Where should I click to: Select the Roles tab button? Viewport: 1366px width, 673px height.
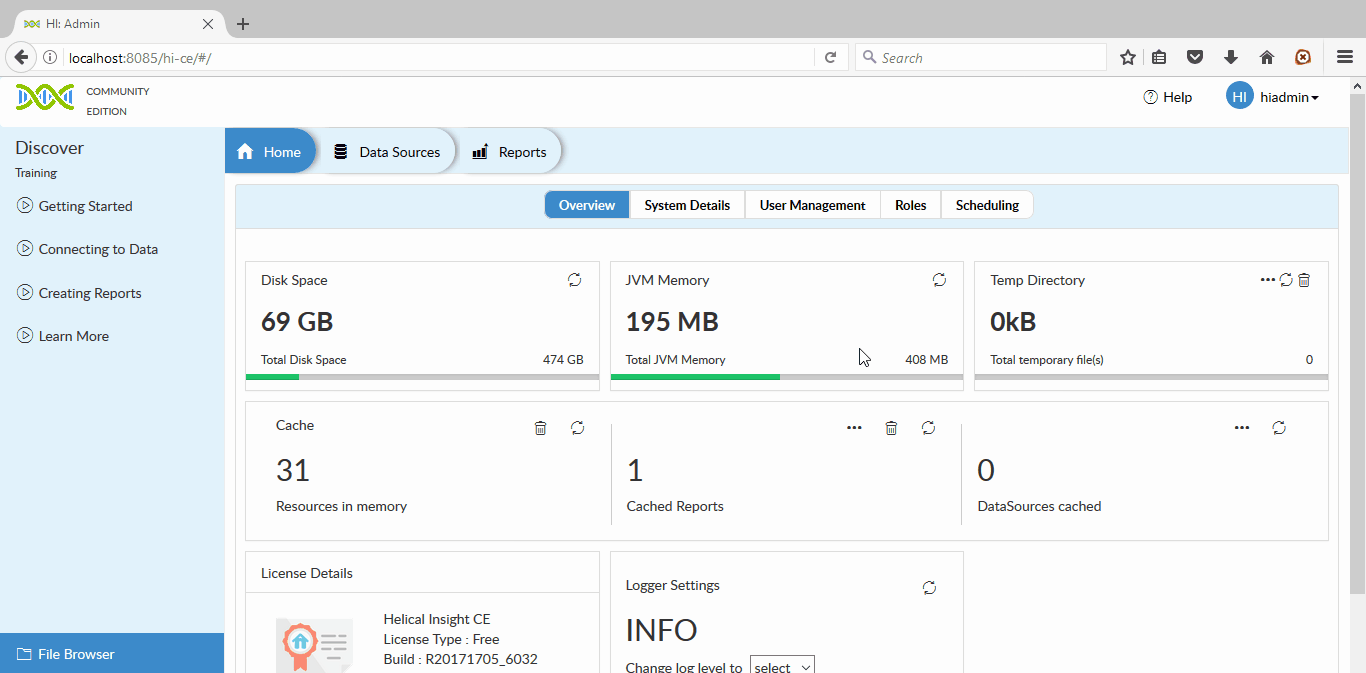click(910, 204)
